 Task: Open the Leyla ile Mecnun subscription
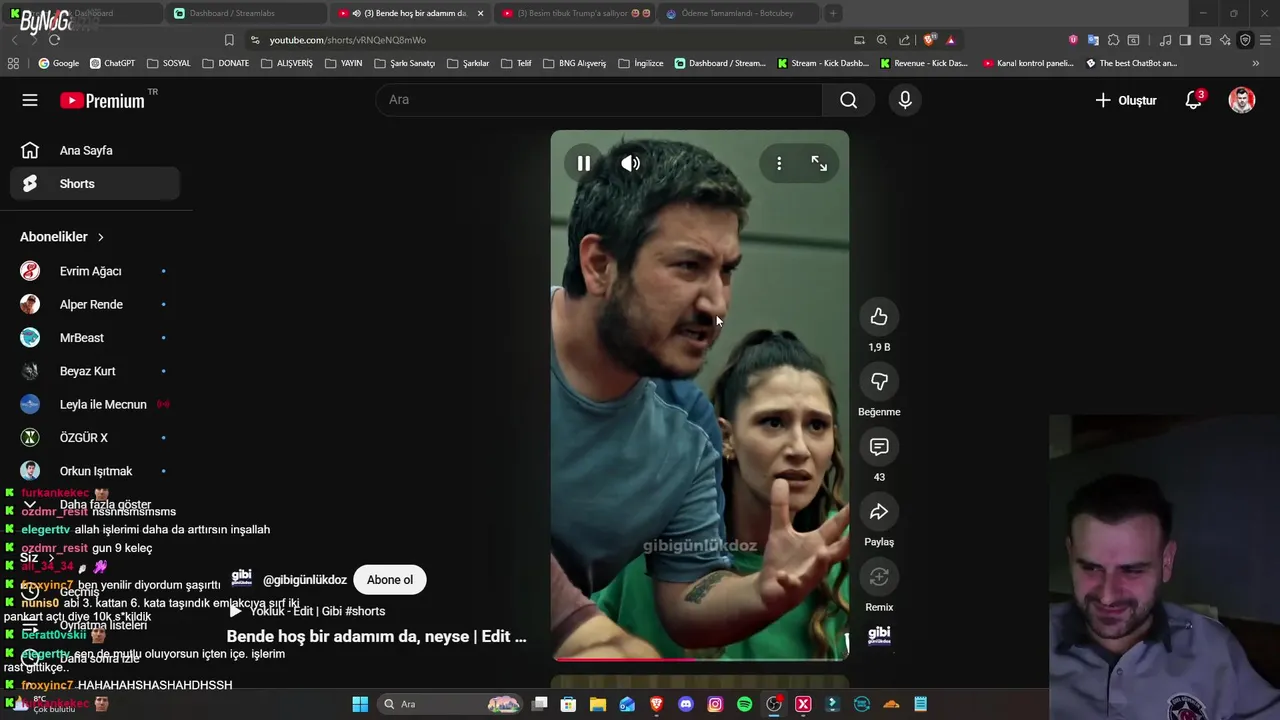(x=95, y=404)
